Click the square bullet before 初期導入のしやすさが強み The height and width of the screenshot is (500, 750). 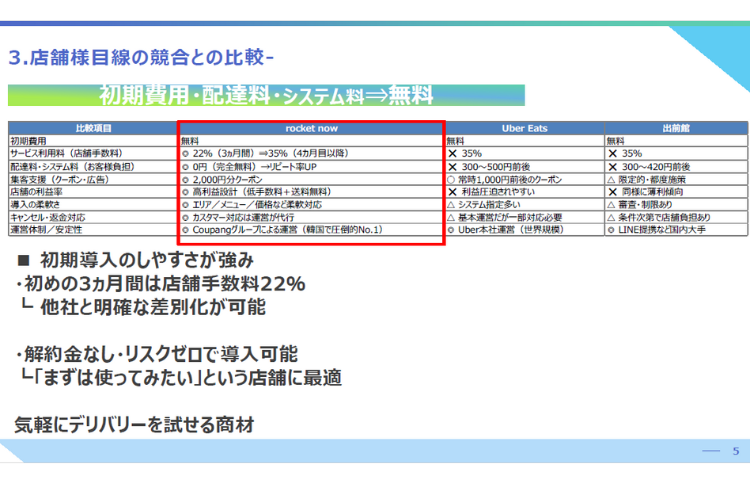pyautogui.click(x=23, y=260)
